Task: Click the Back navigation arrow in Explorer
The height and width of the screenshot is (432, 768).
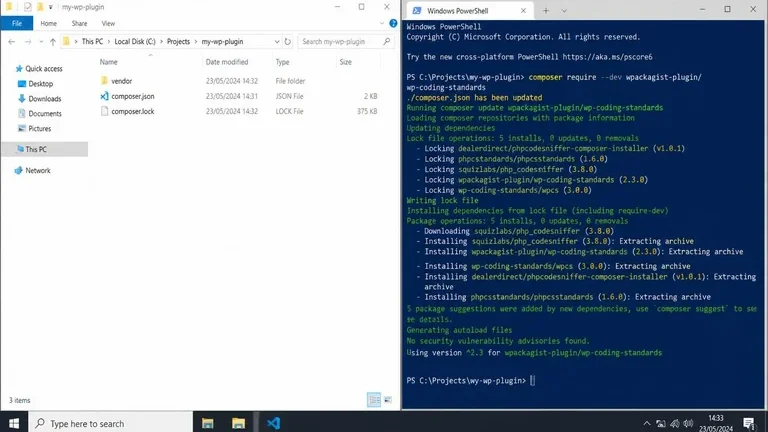Action: (x=12, y=42)
